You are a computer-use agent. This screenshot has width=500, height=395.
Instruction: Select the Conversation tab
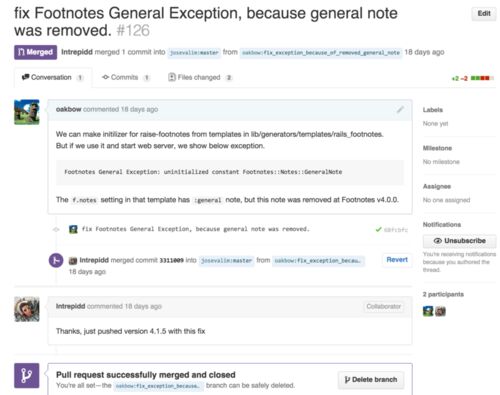[53, 77]
